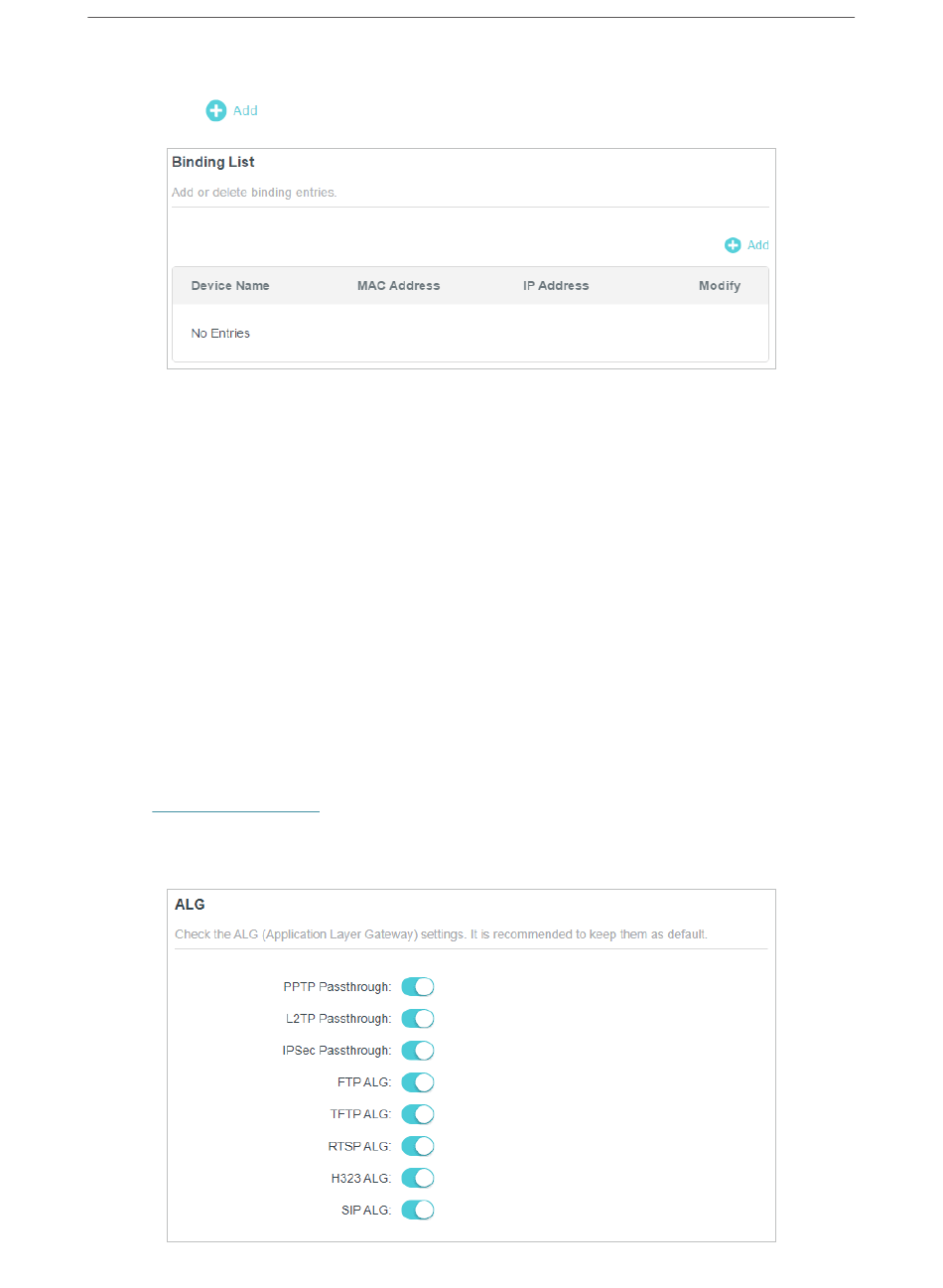This screenshot has width=943, height=1288.
Task: Click 'Add or delete binding entries.' description
Action: tap(254, 193)
